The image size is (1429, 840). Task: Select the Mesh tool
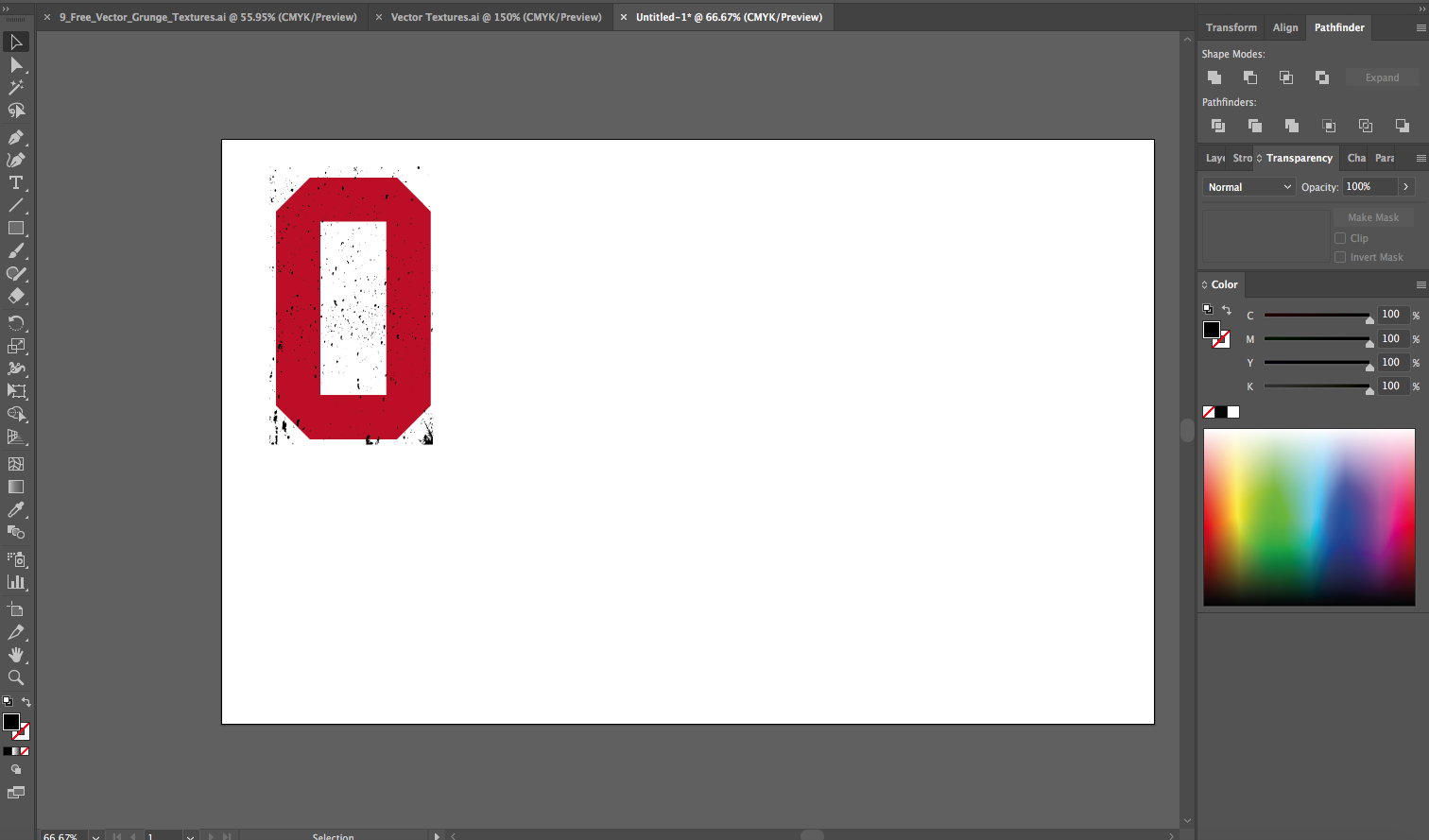16,464
